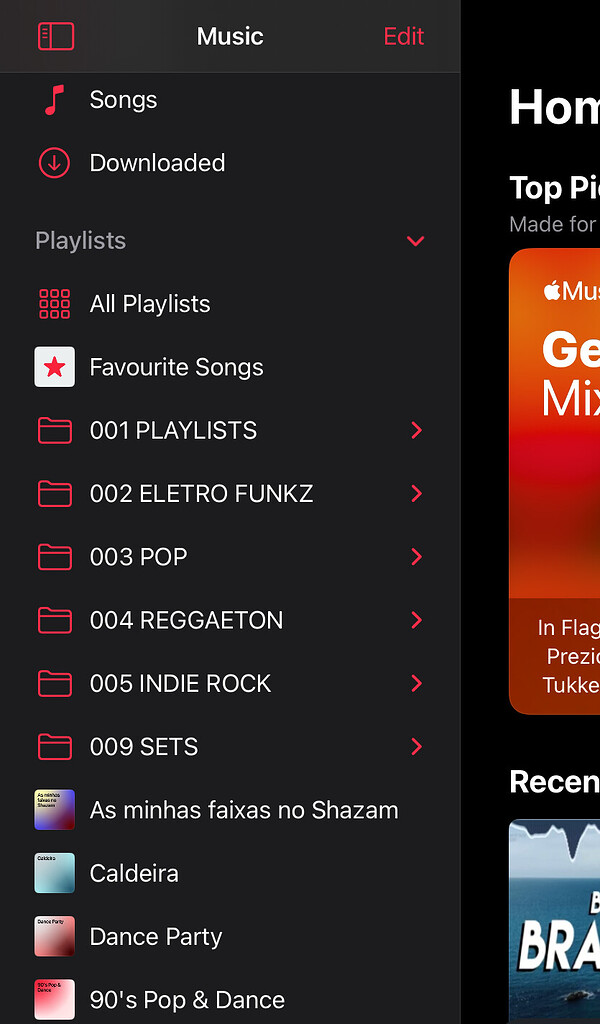600x1024 pixels.
Task: Tap Edit to rearrange the sidebar
Action: tap(403, 36)
